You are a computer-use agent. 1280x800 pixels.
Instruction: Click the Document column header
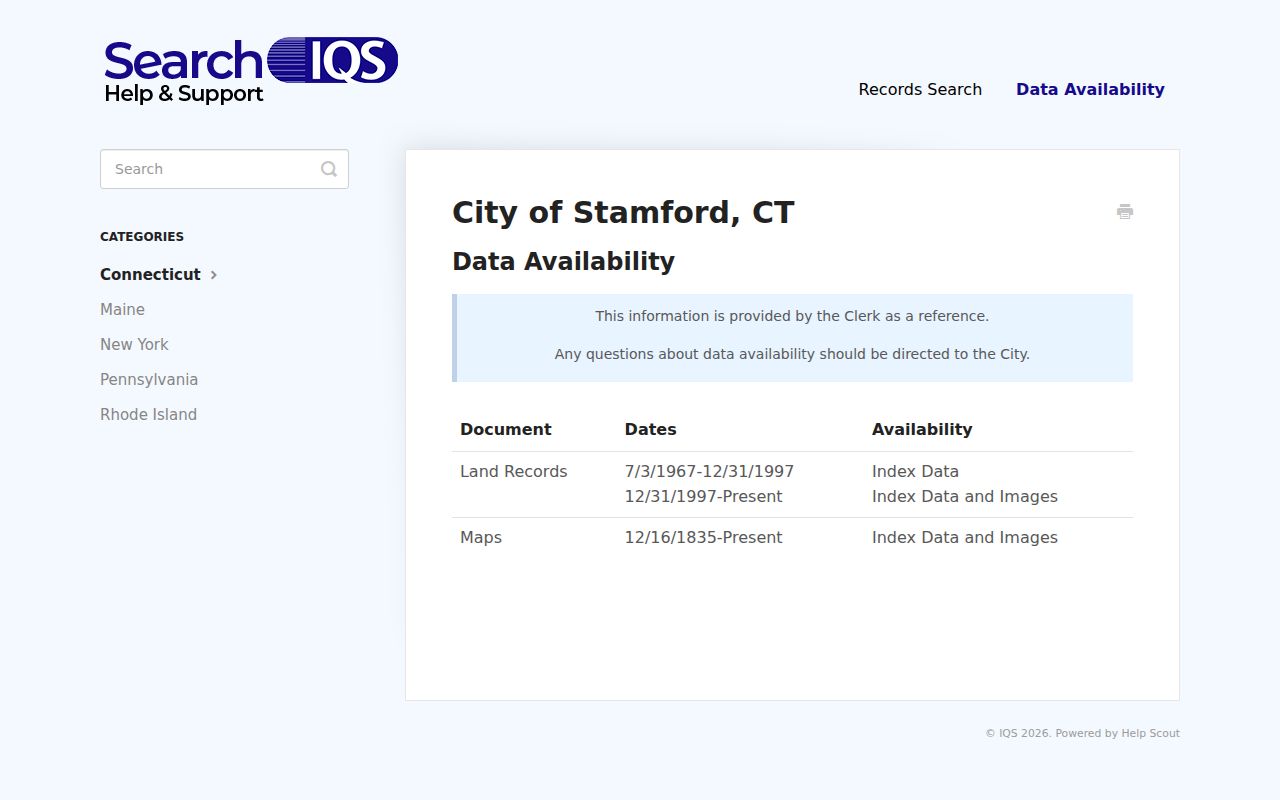[505, 429]
